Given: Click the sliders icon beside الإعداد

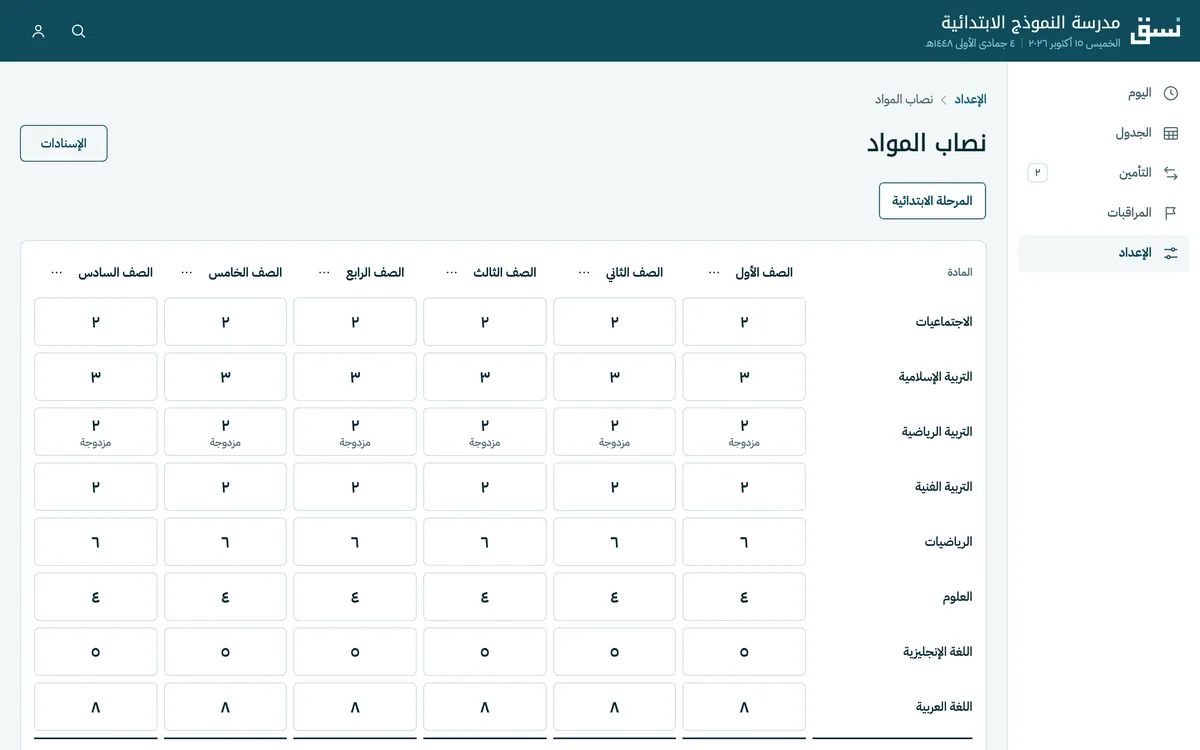Looking at the screenshot, I should click(1171, 253).
